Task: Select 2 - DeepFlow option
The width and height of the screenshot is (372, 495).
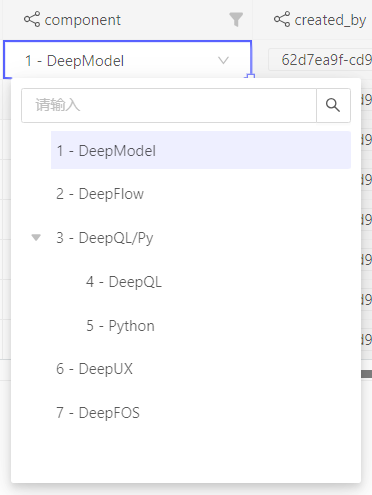Action: coord(100,194)
